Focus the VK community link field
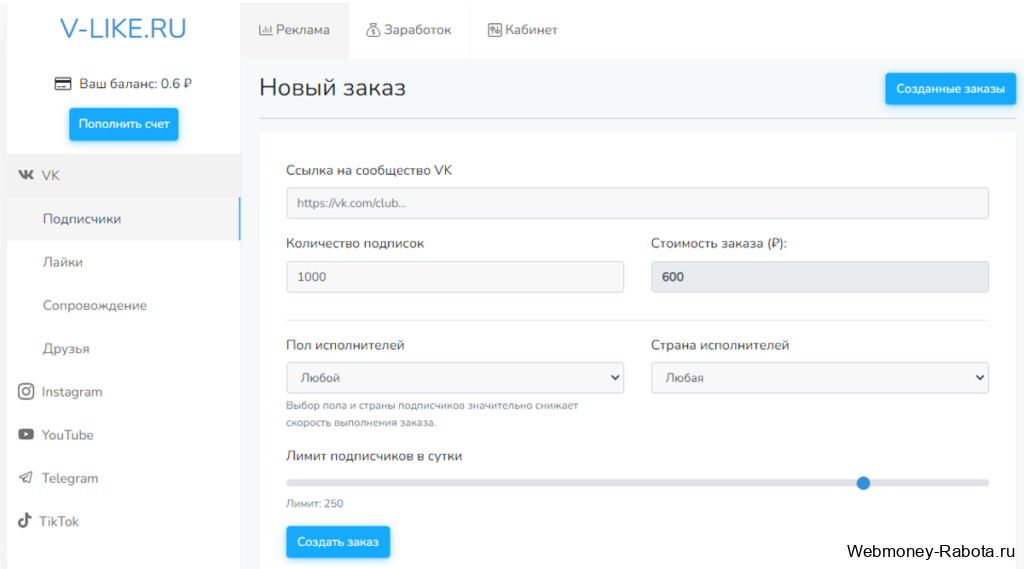This screenshot has width=1024, height=569. 637,203
